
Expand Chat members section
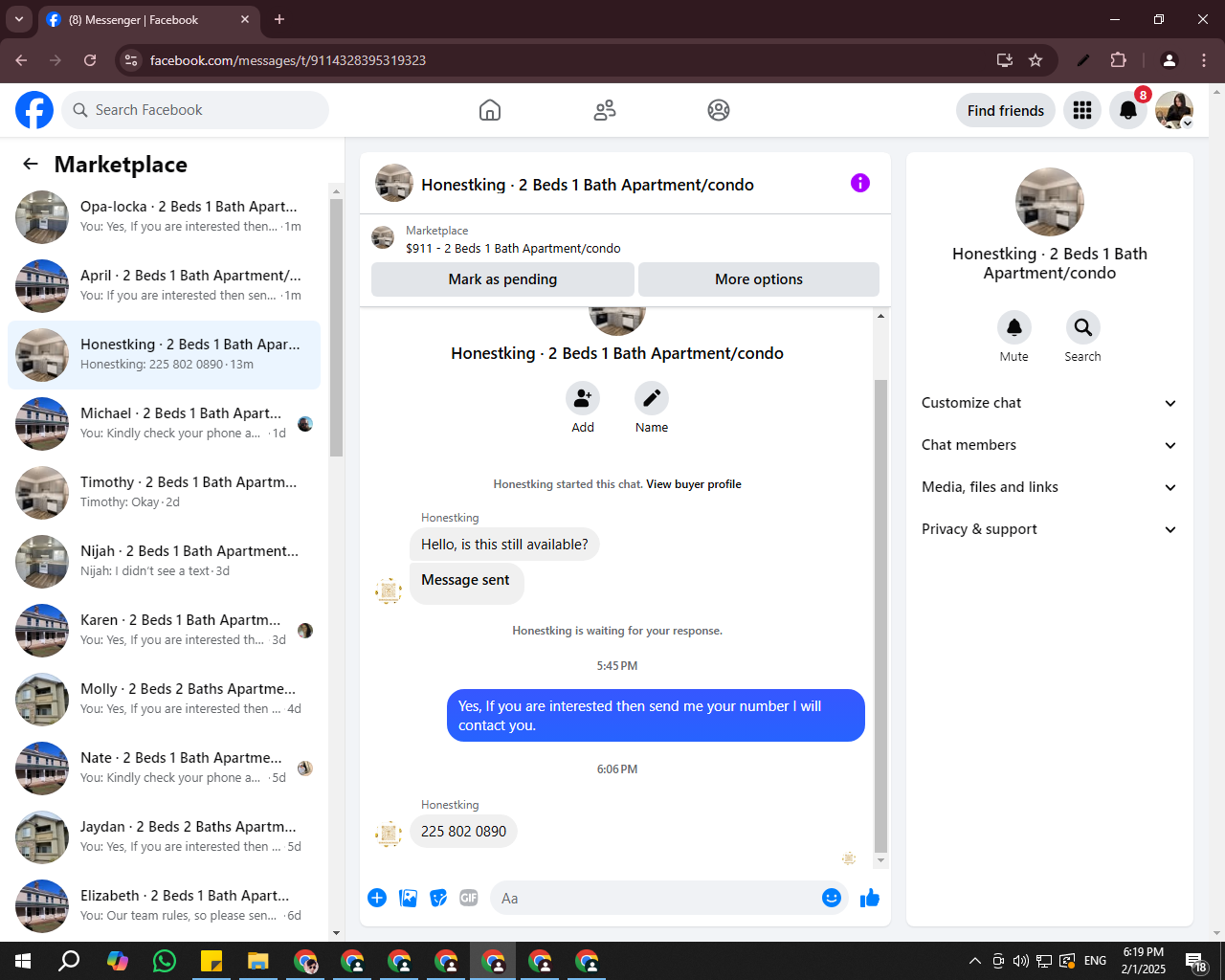1050,445
